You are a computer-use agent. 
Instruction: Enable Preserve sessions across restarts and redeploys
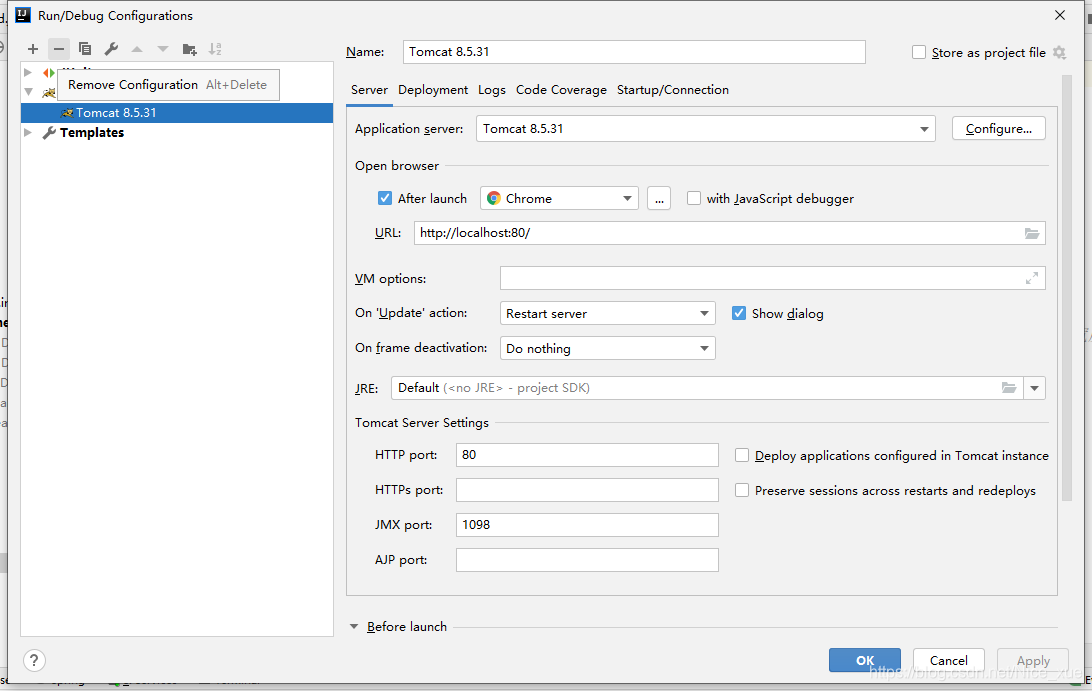742,490
